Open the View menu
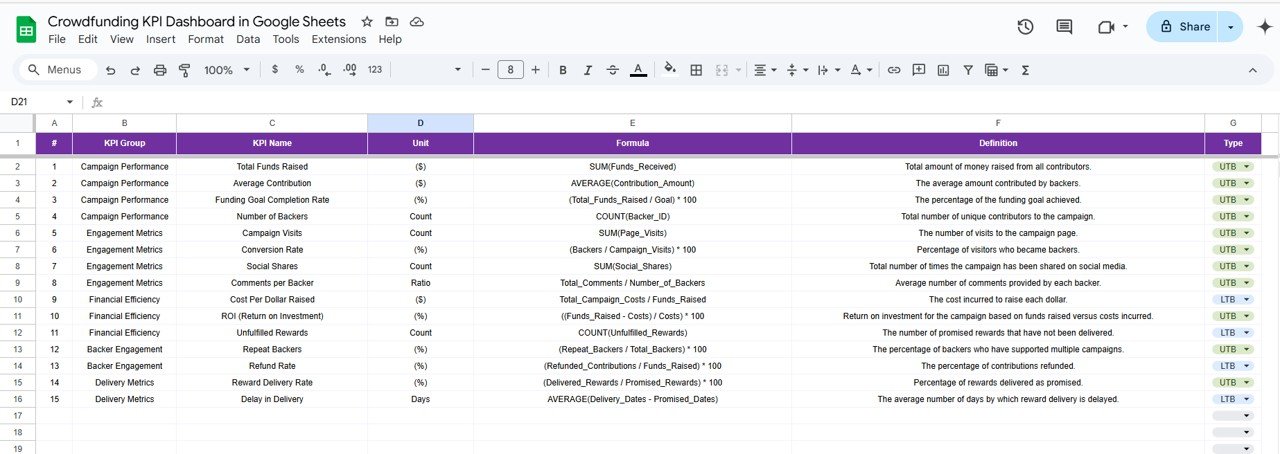 tap(122, 39)
